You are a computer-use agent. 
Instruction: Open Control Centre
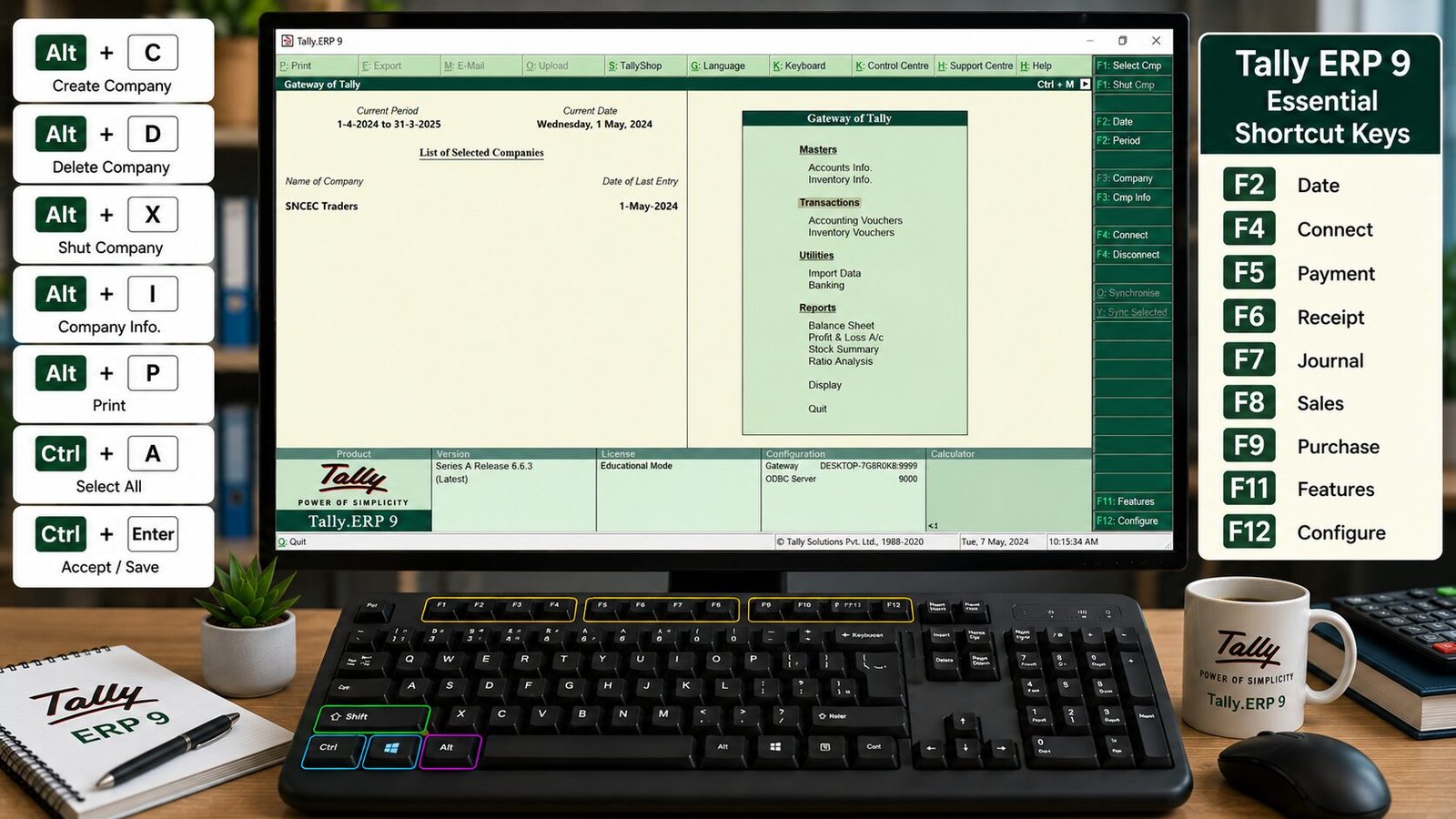[x=893, y=66]
